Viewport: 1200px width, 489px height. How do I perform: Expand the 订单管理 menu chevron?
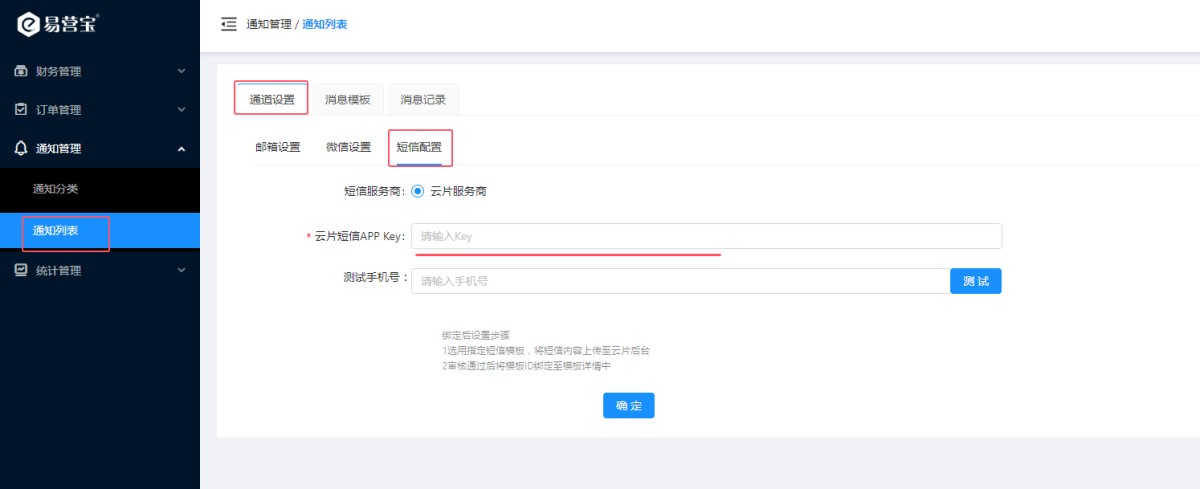(x=181, y=110)
